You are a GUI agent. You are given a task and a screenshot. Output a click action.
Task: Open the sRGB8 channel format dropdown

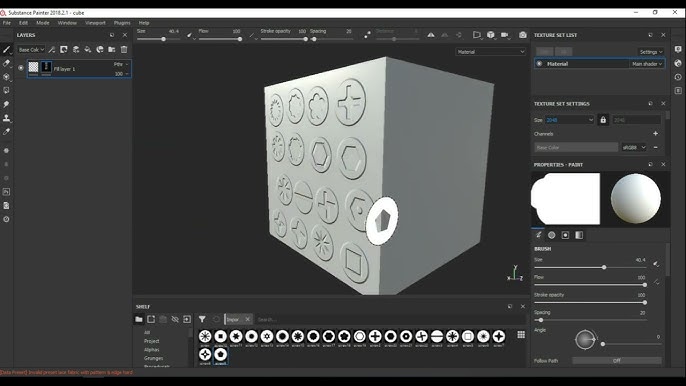tap(634, 147)
